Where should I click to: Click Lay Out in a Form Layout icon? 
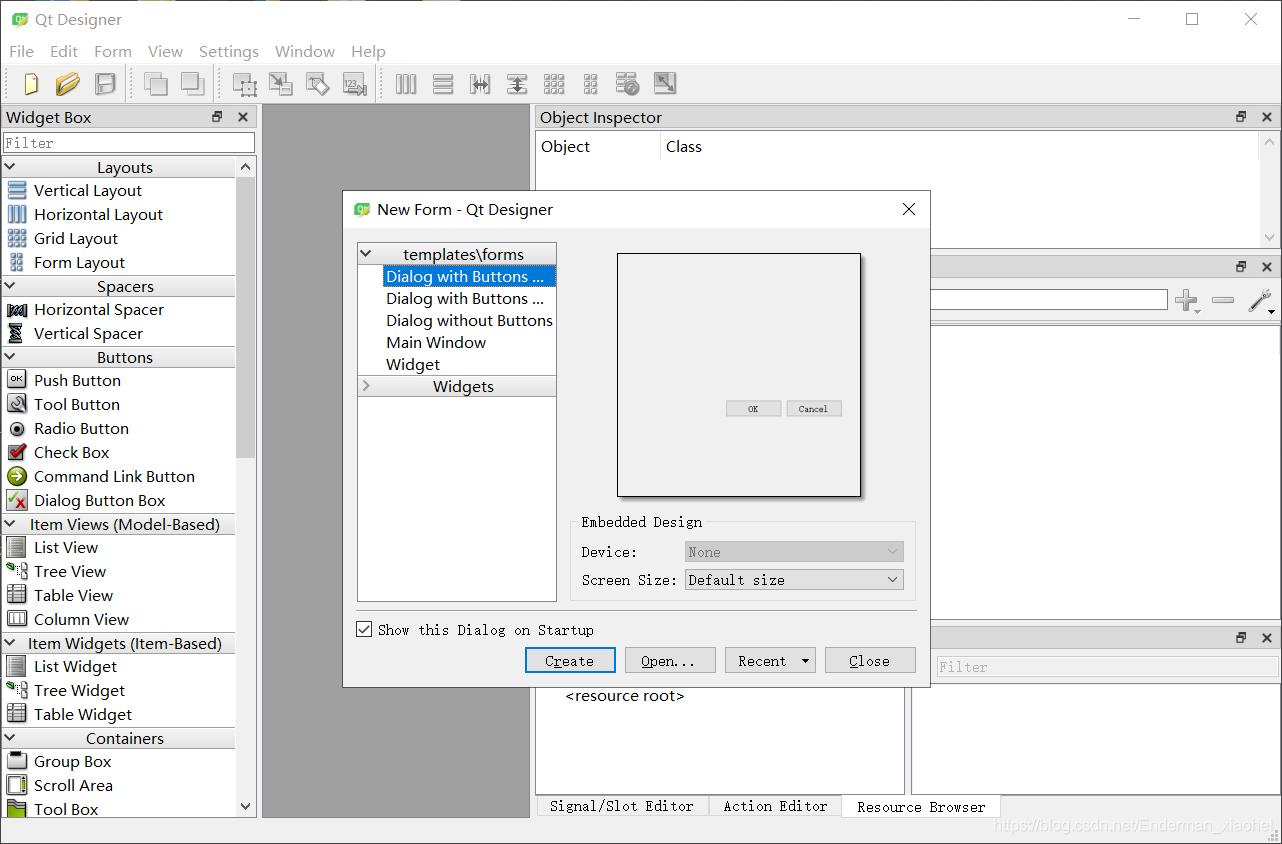coord(591,84)
